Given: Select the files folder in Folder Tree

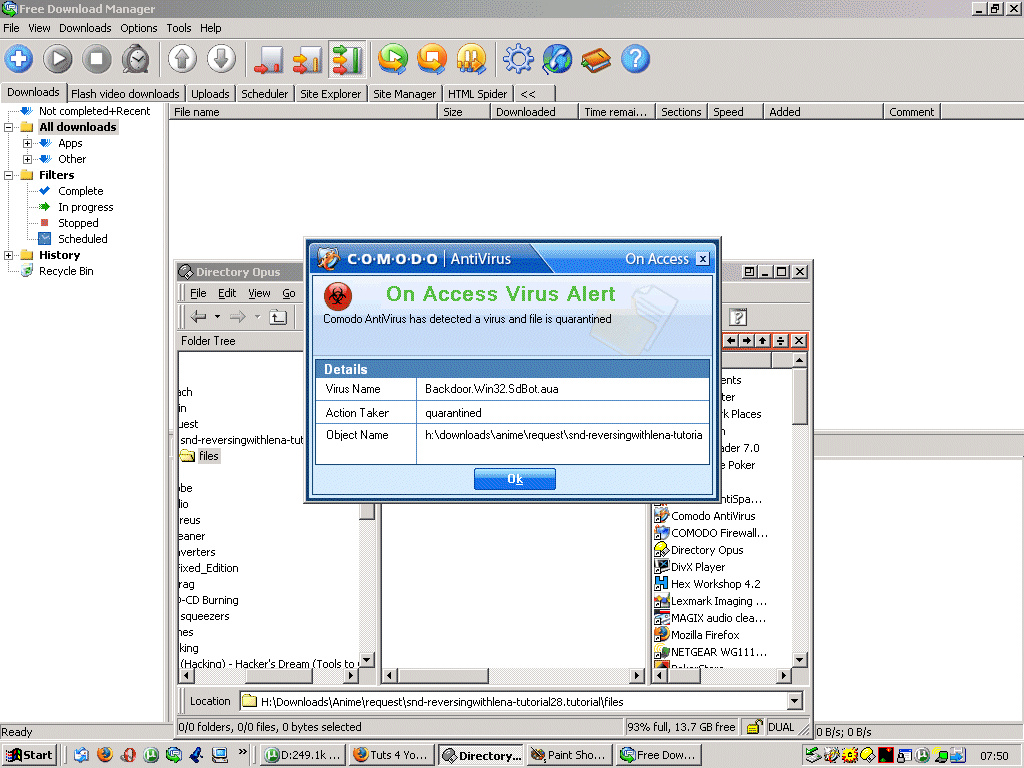Looking at the screenshot, I should pyautogui.click(x=208, y=456).
